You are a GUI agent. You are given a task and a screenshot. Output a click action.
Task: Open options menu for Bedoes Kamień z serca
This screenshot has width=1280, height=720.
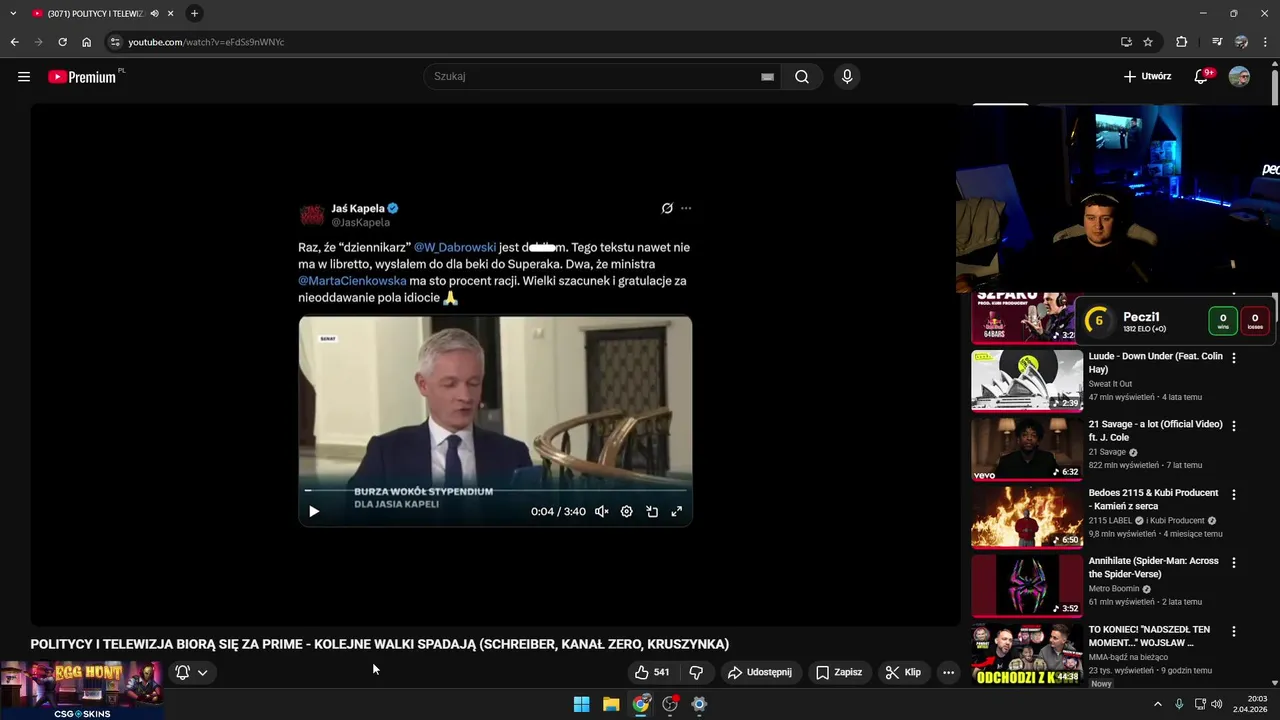pyautogui.click(x=1233, y=494)
